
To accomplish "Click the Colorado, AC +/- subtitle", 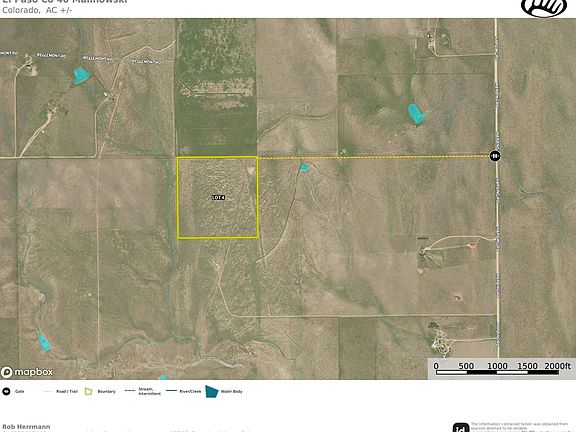I will [x=37, y=10].
